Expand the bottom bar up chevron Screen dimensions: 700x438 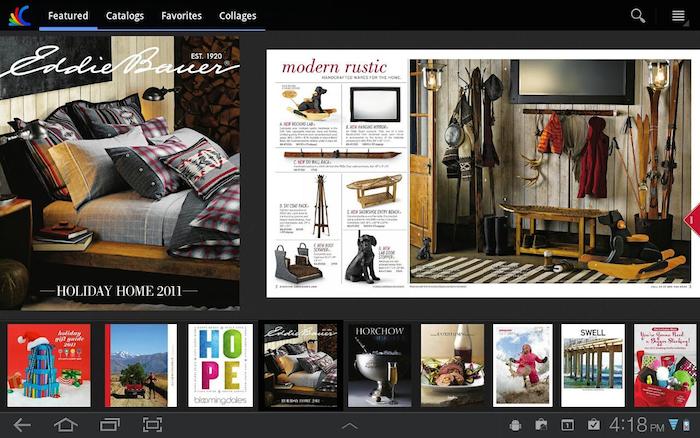[349, 425]
